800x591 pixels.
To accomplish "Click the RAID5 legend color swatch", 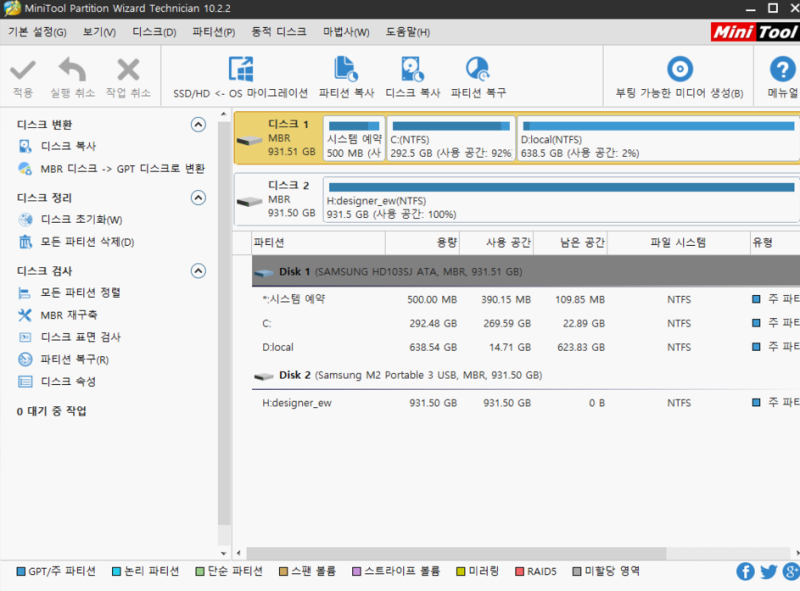I will [519, 572].
